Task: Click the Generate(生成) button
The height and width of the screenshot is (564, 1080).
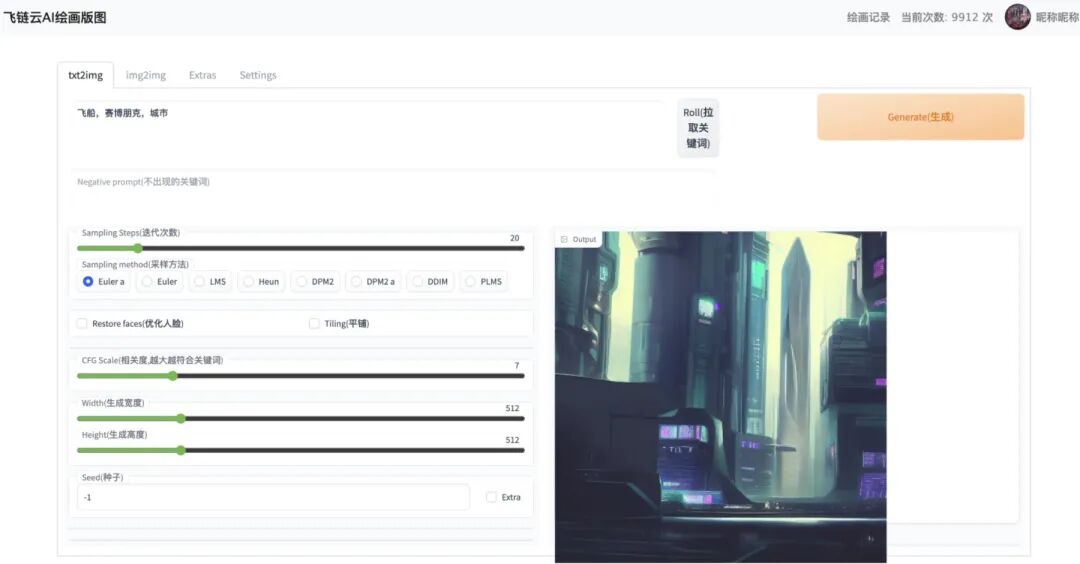Action: point(920,117)
